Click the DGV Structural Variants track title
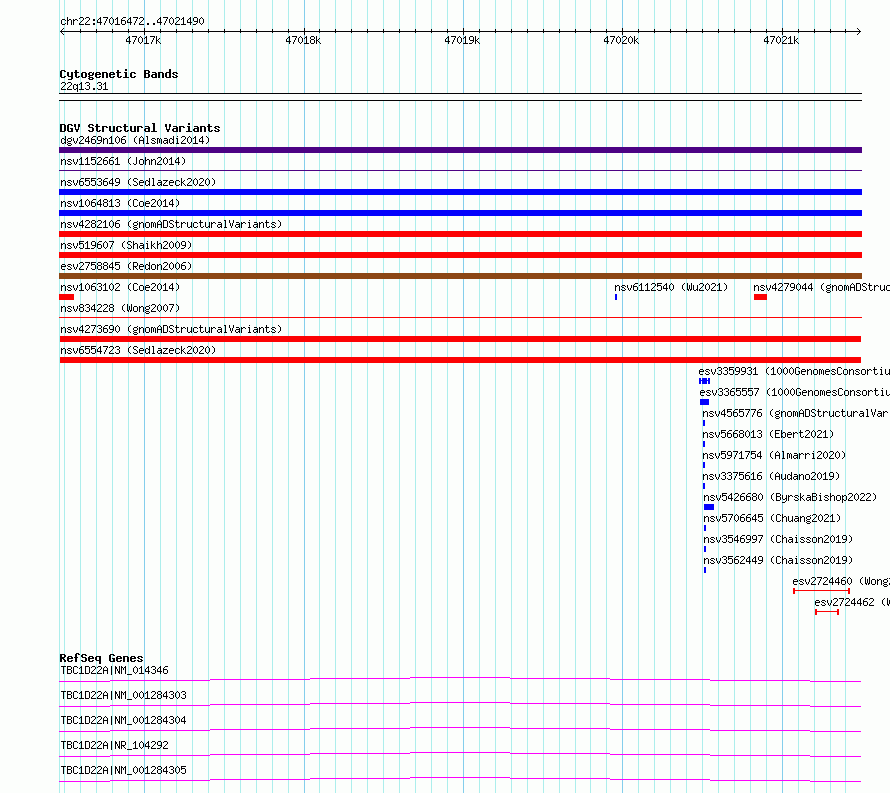This screenshot has height=793, width=890. tap(140, 128)
